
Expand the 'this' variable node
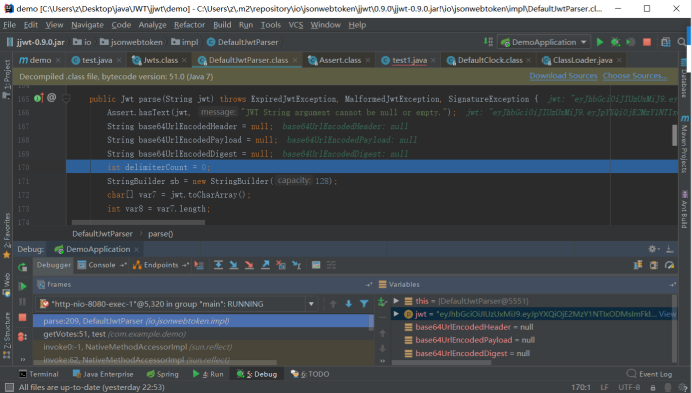coord(396,301)
